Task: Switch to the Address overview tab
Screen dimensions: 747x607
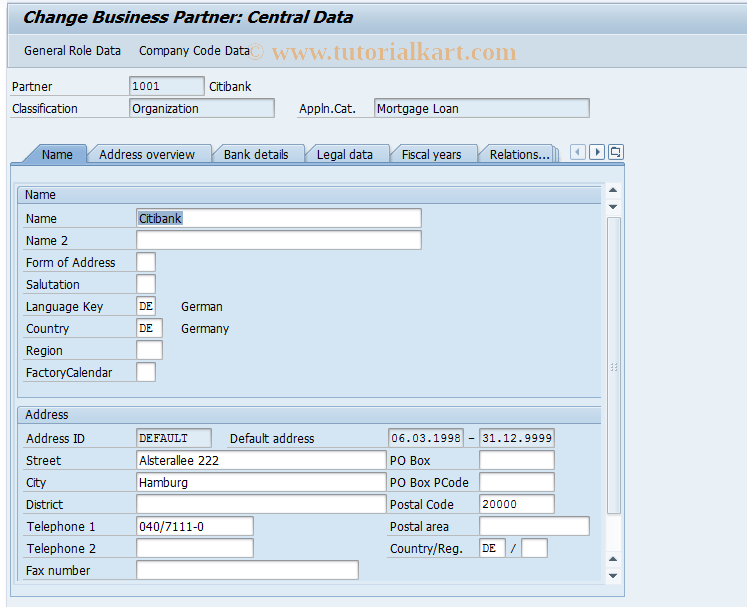Action: point(147,154)
